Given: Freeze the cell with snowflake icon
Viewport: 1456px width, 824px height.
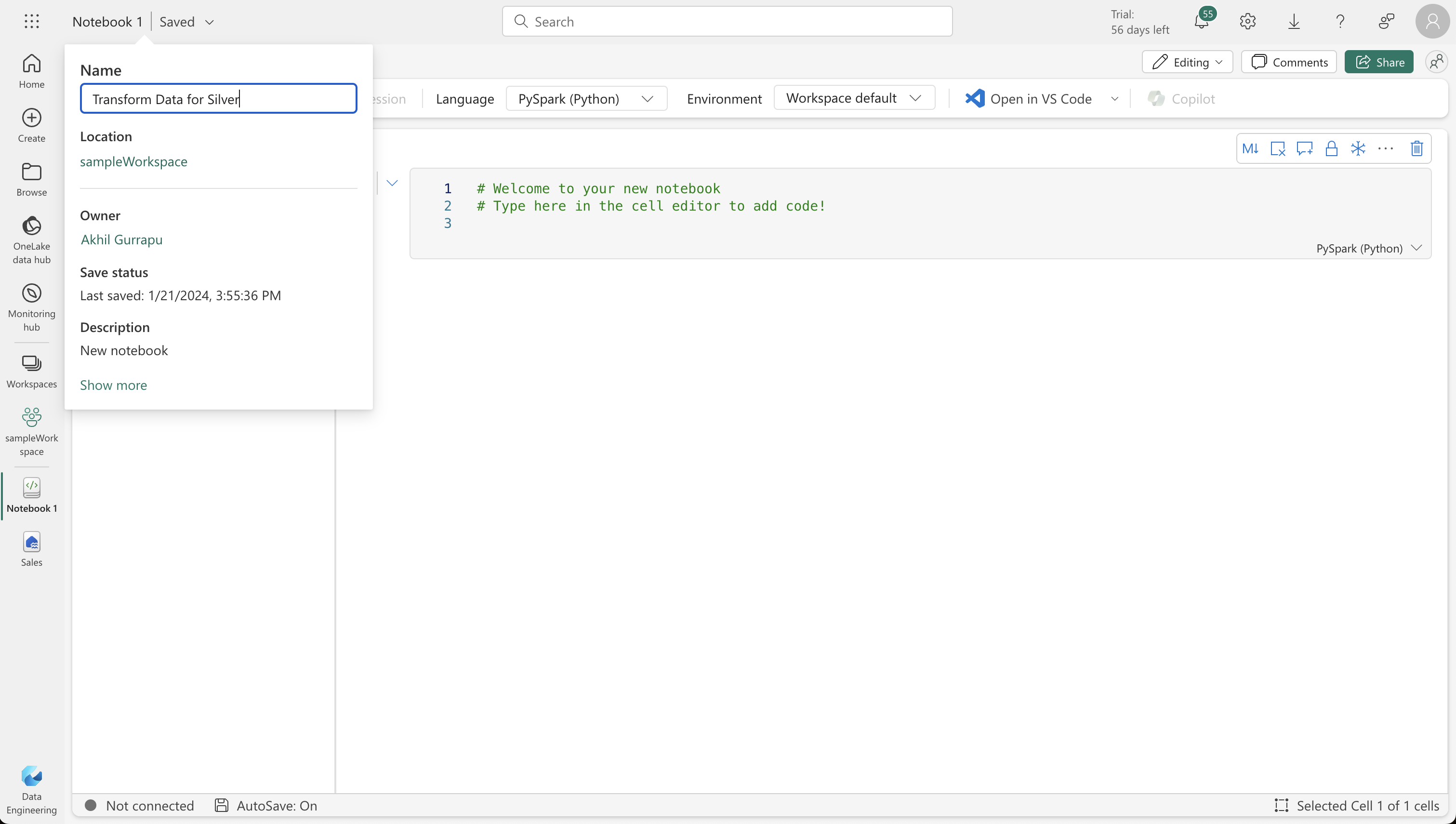Looking at the screenshot, I should coord(1358,148).
